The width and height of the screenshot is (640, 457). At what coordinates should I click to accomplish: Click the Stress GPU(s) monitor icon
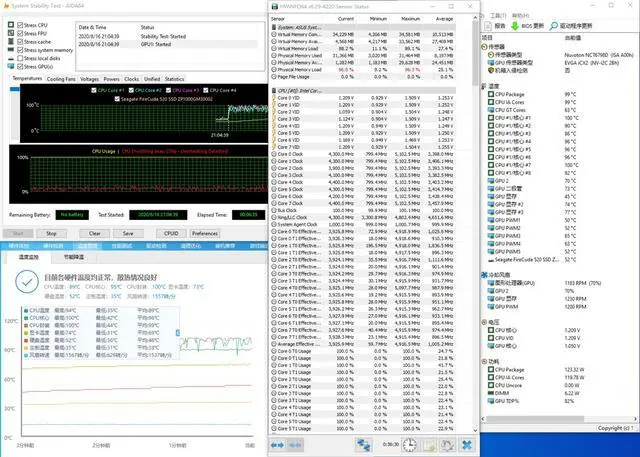tap(11, 66)
